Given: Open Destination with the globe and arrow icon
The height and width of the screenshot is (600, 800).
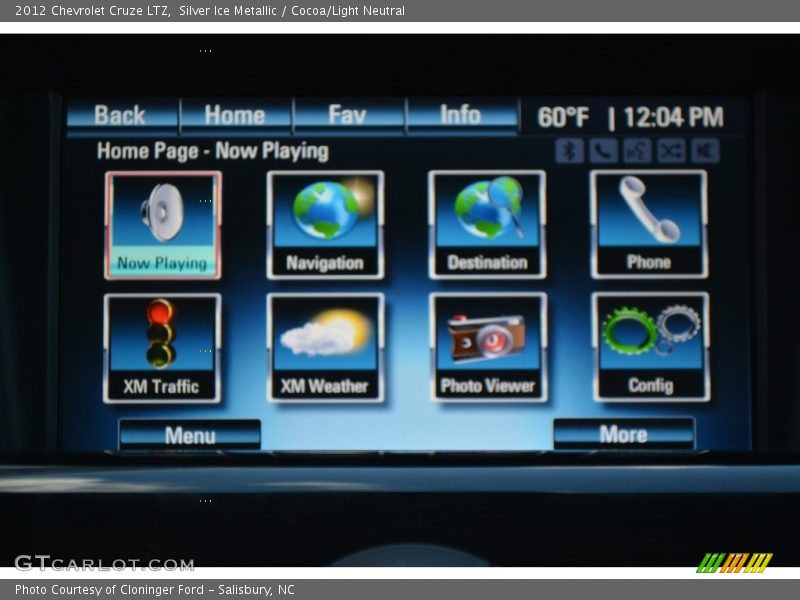Looking at the screenshot, I should click(x=487, y=222).
